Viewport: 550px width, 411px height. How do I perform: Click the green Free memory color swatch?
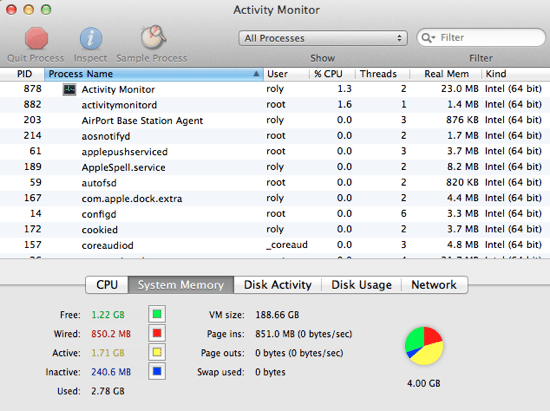(157, 314)
